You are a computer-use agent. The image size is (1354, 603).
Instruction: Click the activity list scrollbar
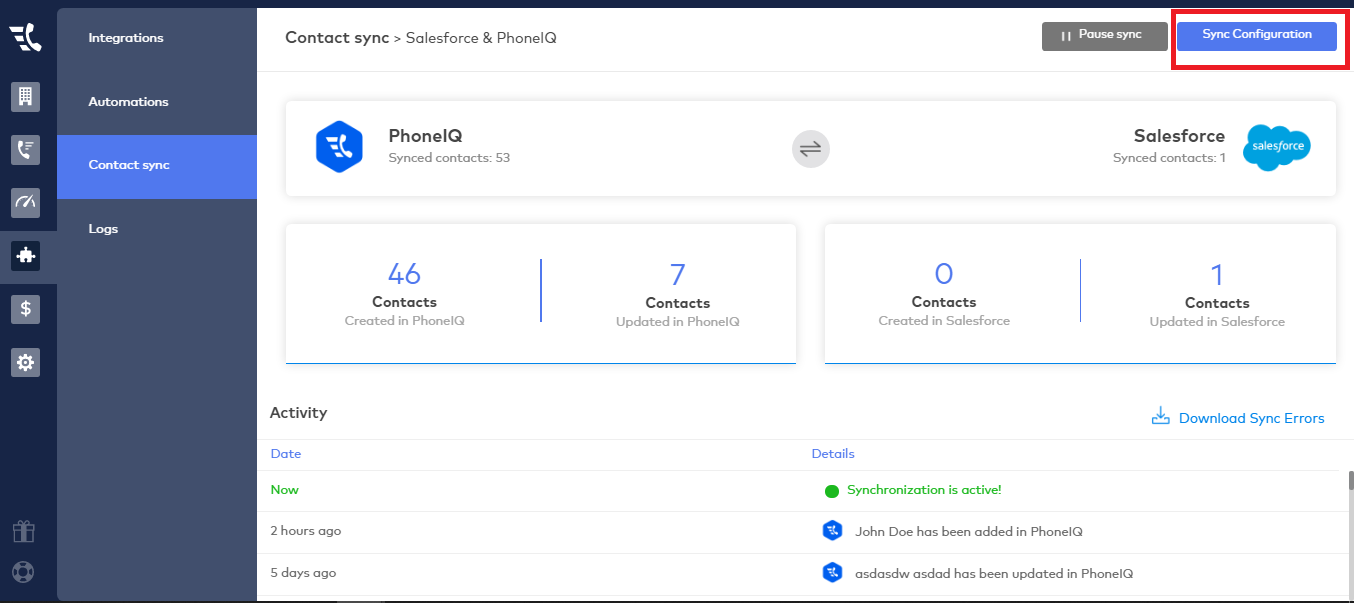[x=1348, y=480]
